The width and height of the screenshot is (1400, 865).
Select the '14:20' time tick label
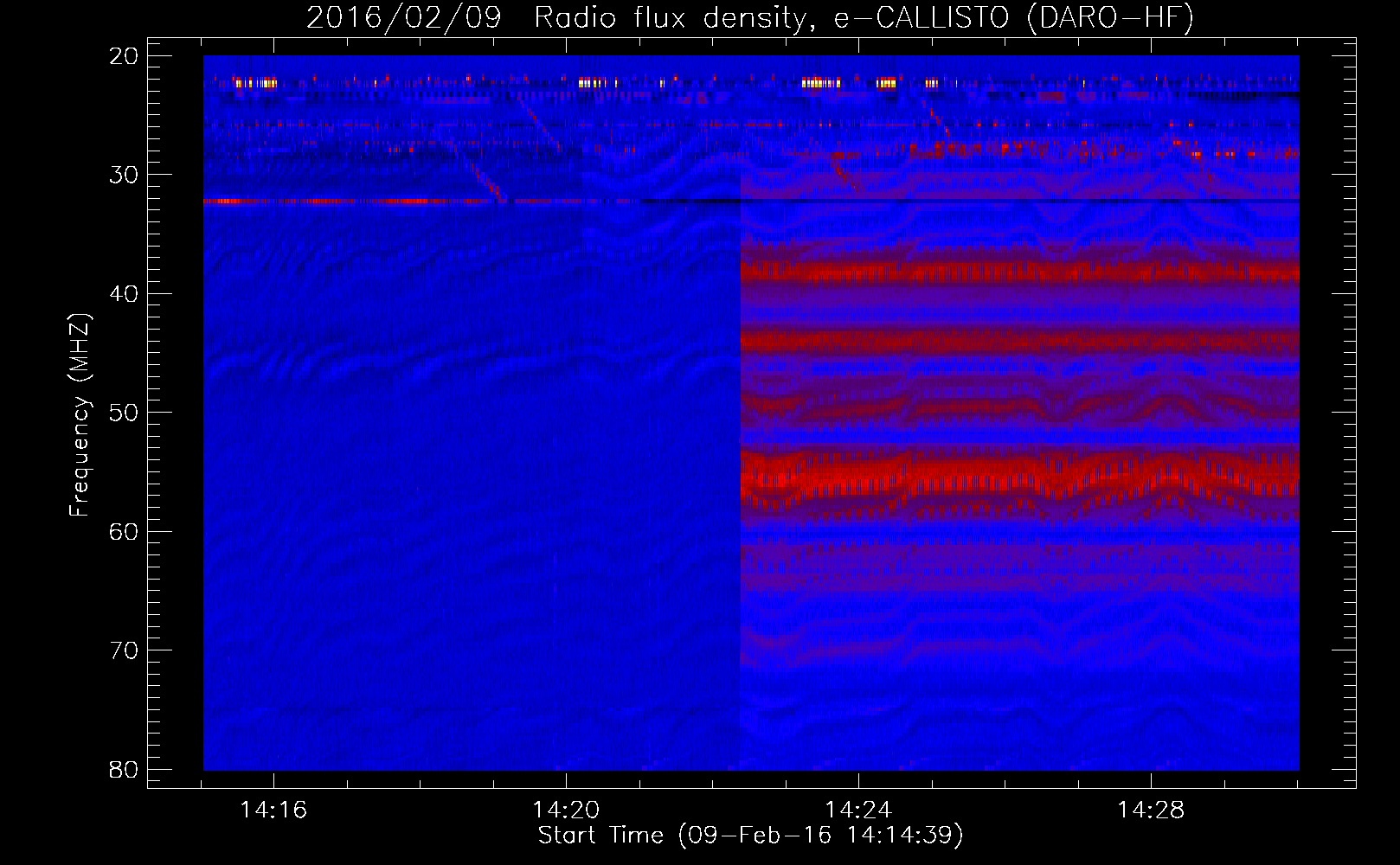[566, 811]
